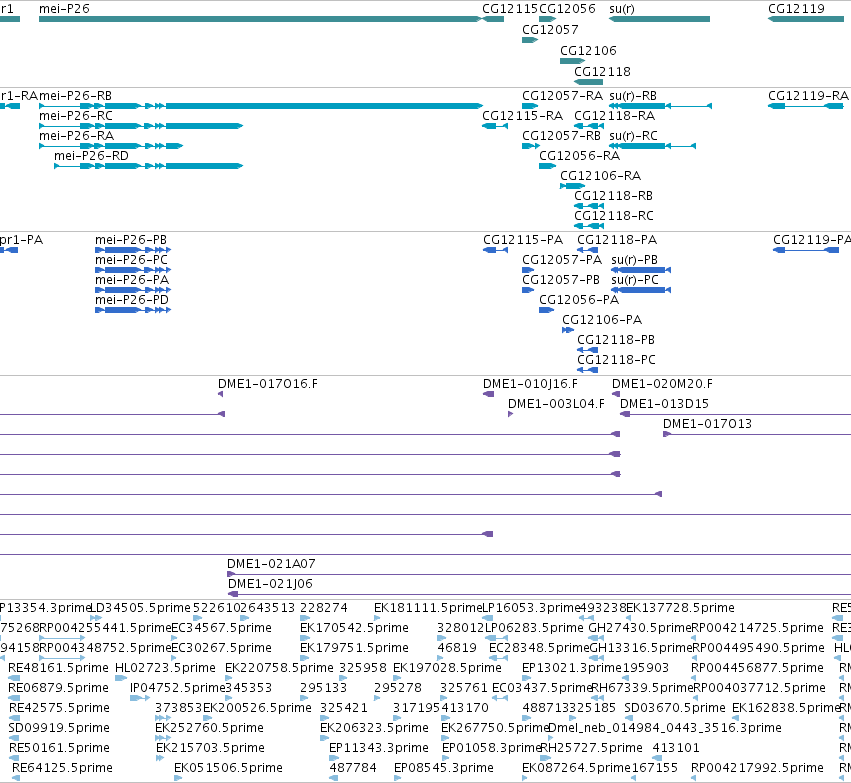The width and height of the screenshot is (851, 783).
Task: Click transcript CG12057-RA label
Action: click(562, 96)
